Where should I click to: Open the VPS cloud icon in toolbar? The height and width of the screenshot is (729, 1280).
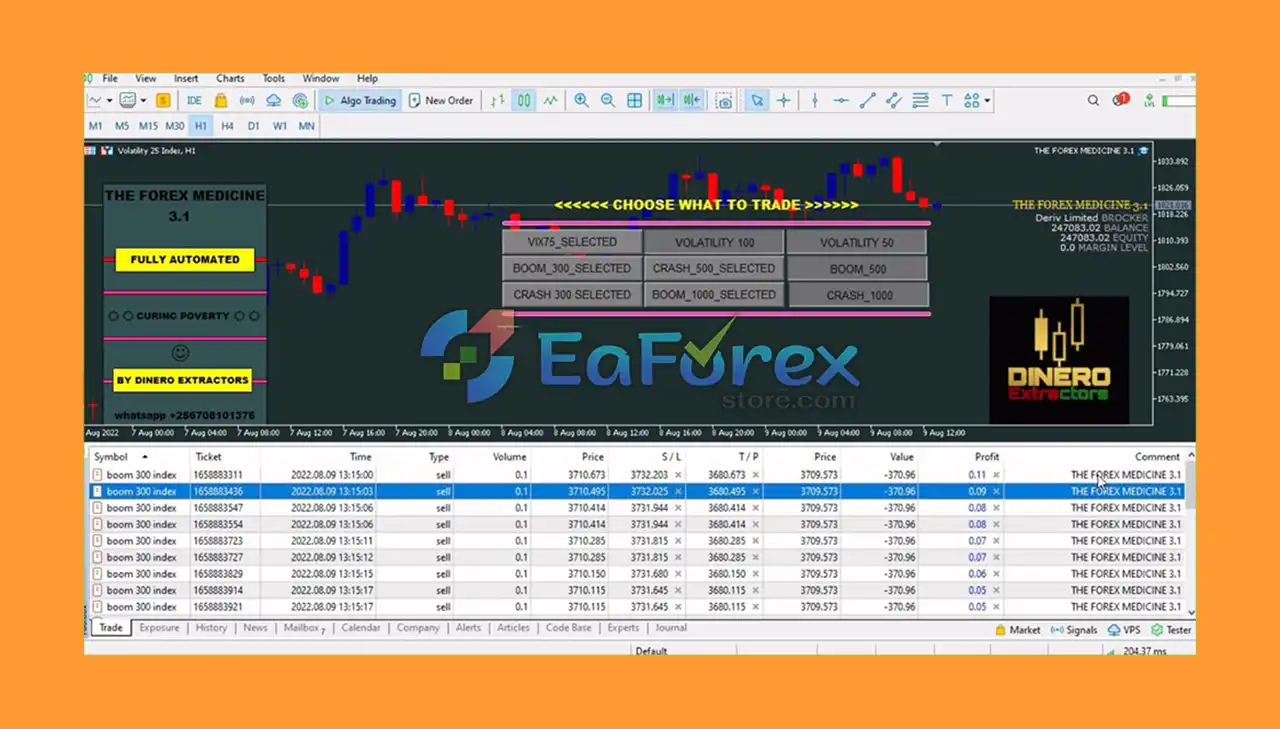(273, 100)
